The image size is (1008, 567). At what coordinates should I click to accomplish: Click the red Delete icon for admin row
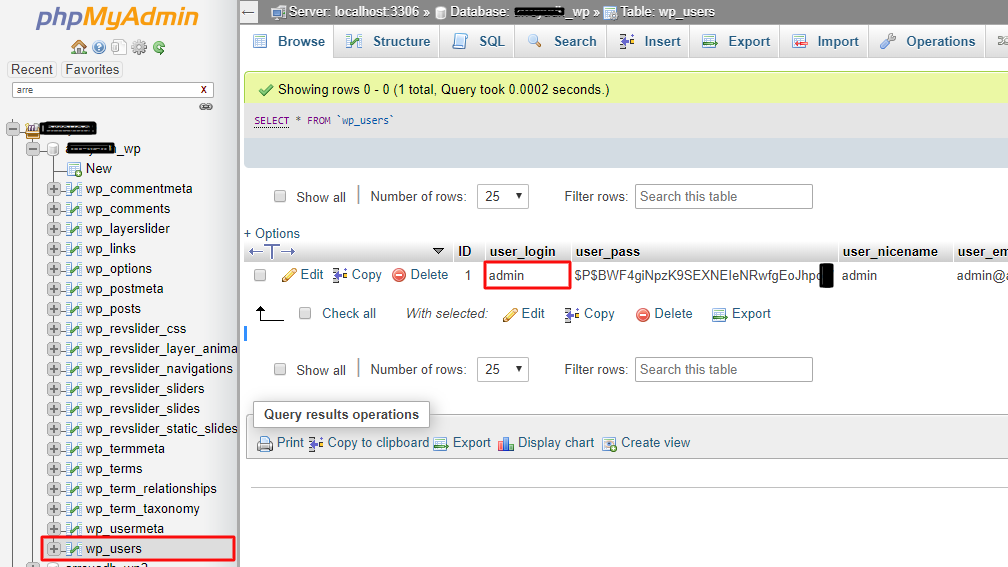point(399,275)
